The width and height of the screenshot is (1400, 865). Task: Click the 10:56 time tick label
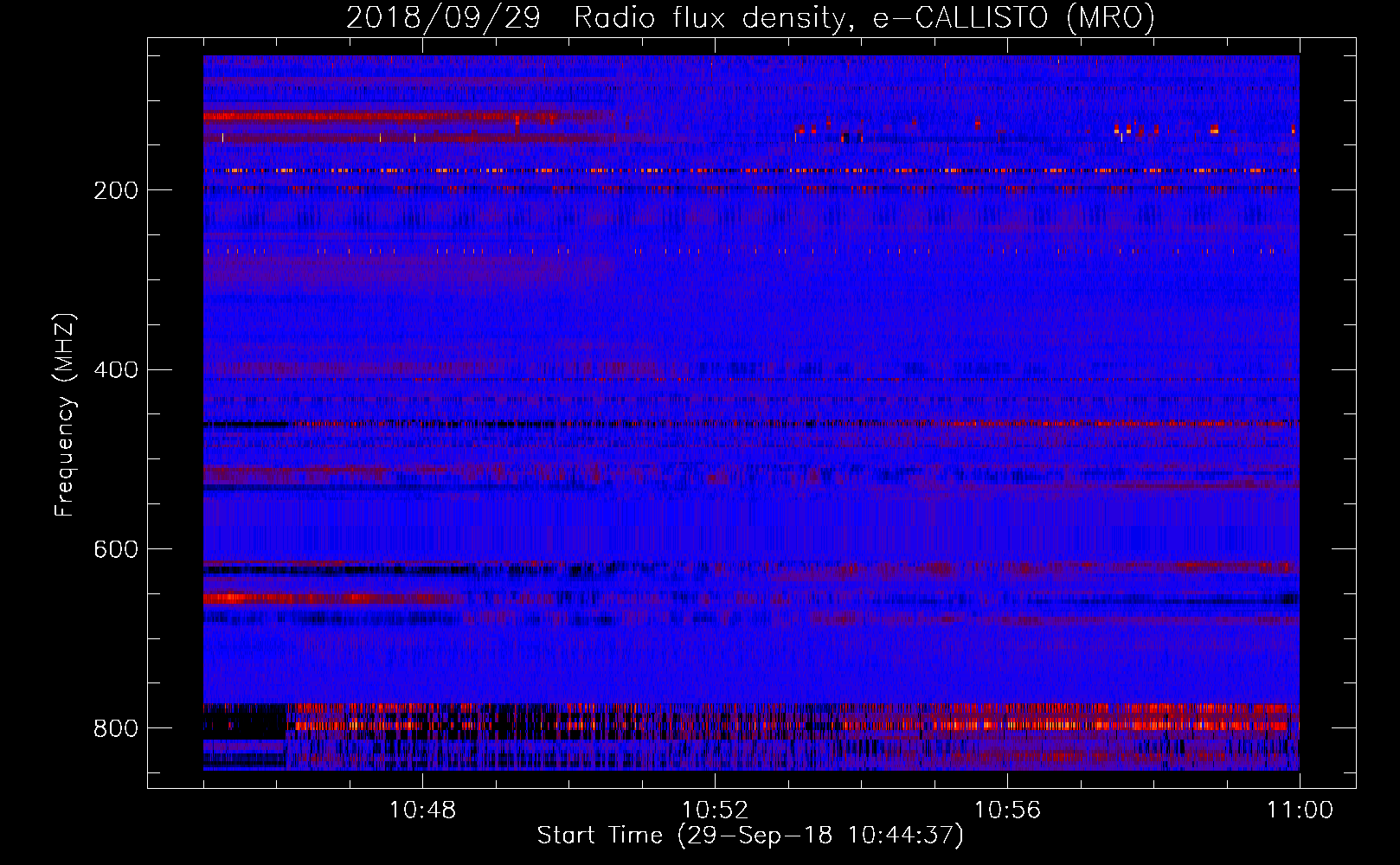pos(1007,811)
